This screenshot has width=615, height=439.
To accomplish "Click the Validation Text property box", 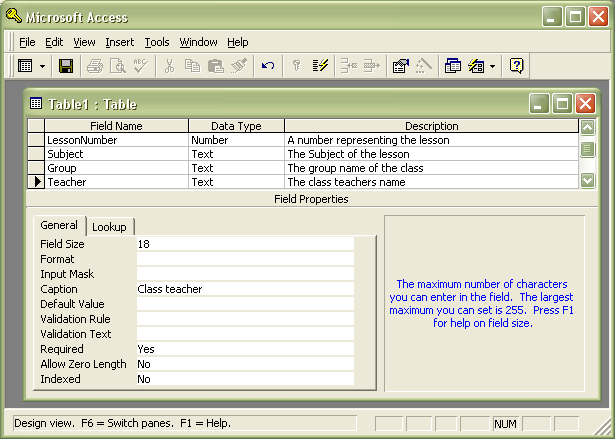I will pos(245,334).
